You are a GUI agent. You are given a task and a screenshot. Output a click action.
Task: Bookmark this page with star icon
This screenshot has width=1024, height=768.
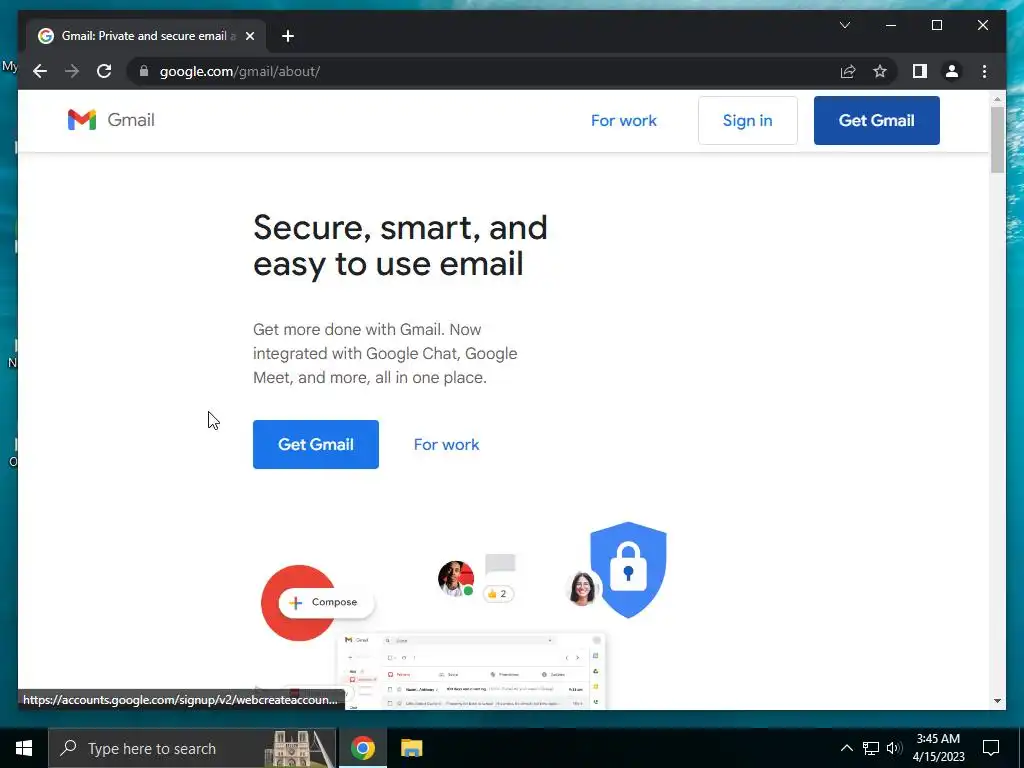click(x=880, y=71)
